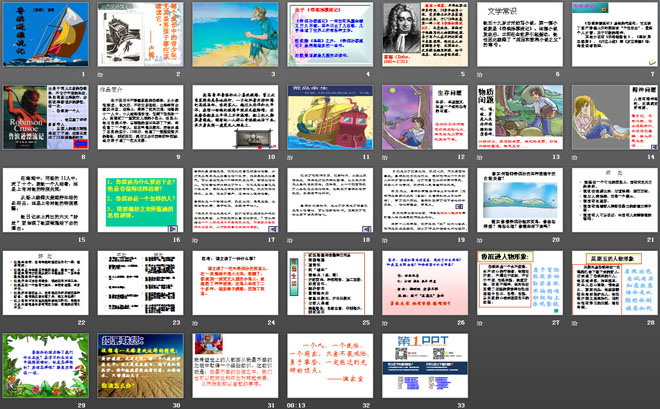Viewport: 660px width, 409px height.
Task: Select slide 11 with the red ship
Action: [x=329, y=117]
